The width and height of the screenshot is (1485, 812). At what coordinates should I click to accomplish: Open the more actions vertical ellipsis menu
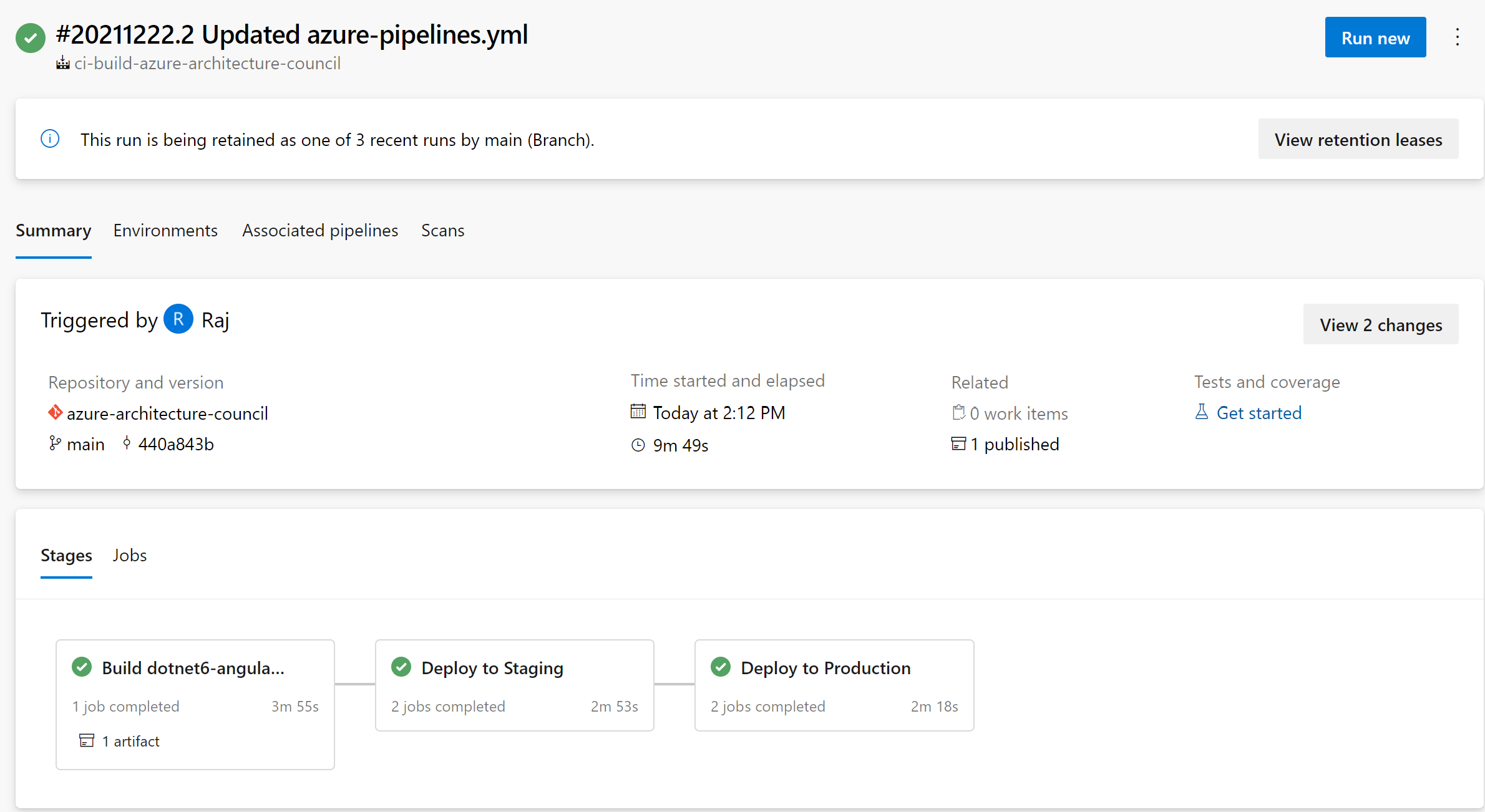[x=1457, y=37]
